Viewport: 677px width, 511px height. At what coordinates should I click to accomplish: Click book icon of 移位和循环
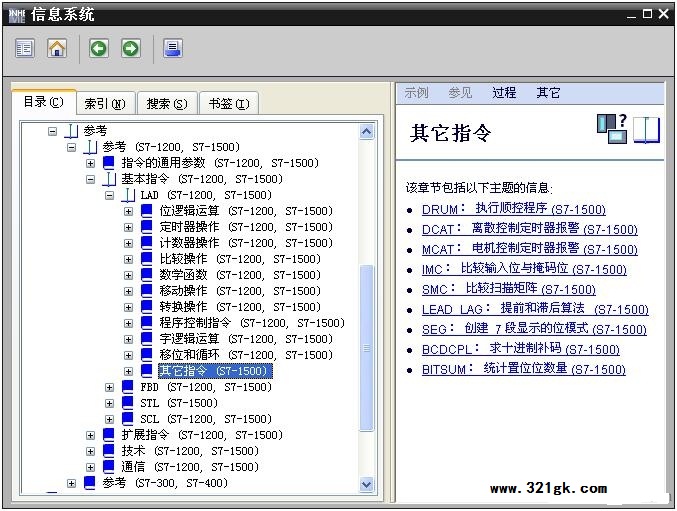click(x=147, y=354)
